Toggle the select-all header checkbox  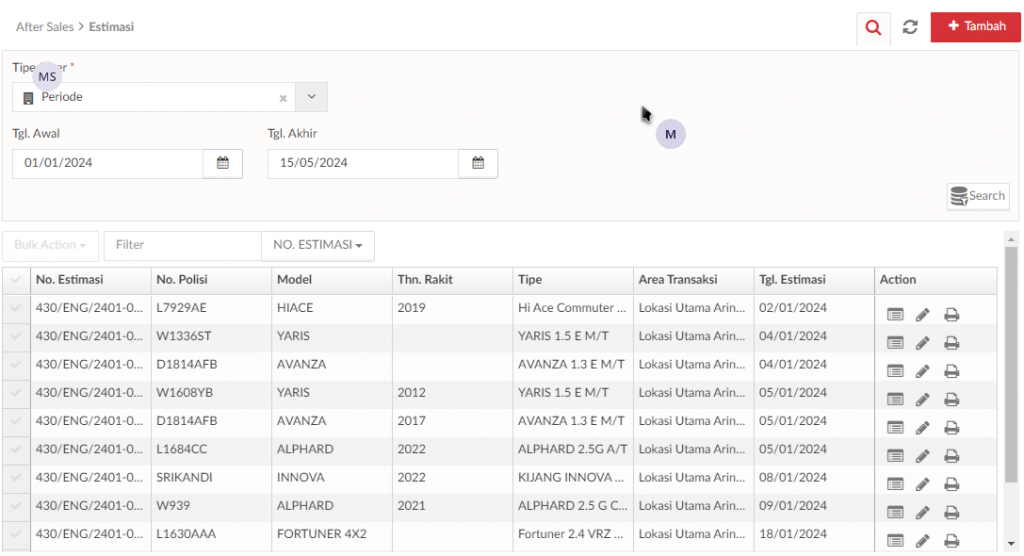pyautogui.click(x=16, y=280)
